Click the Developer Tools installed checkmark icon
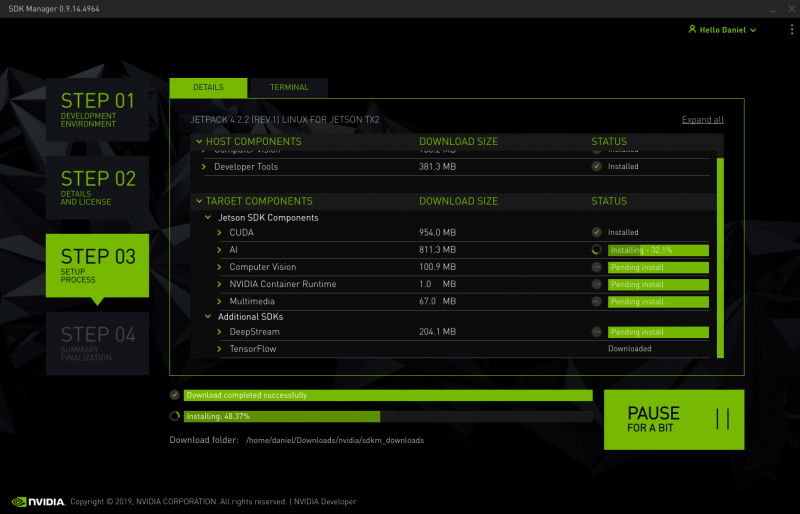 tap(596, 167)
